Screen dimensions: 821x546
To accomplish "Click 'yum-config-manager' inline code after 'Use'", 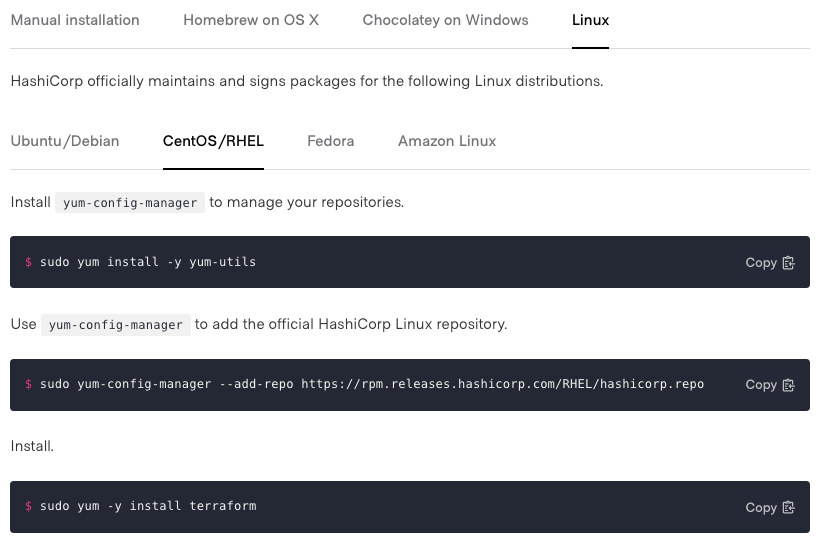I will coord(116,325).
